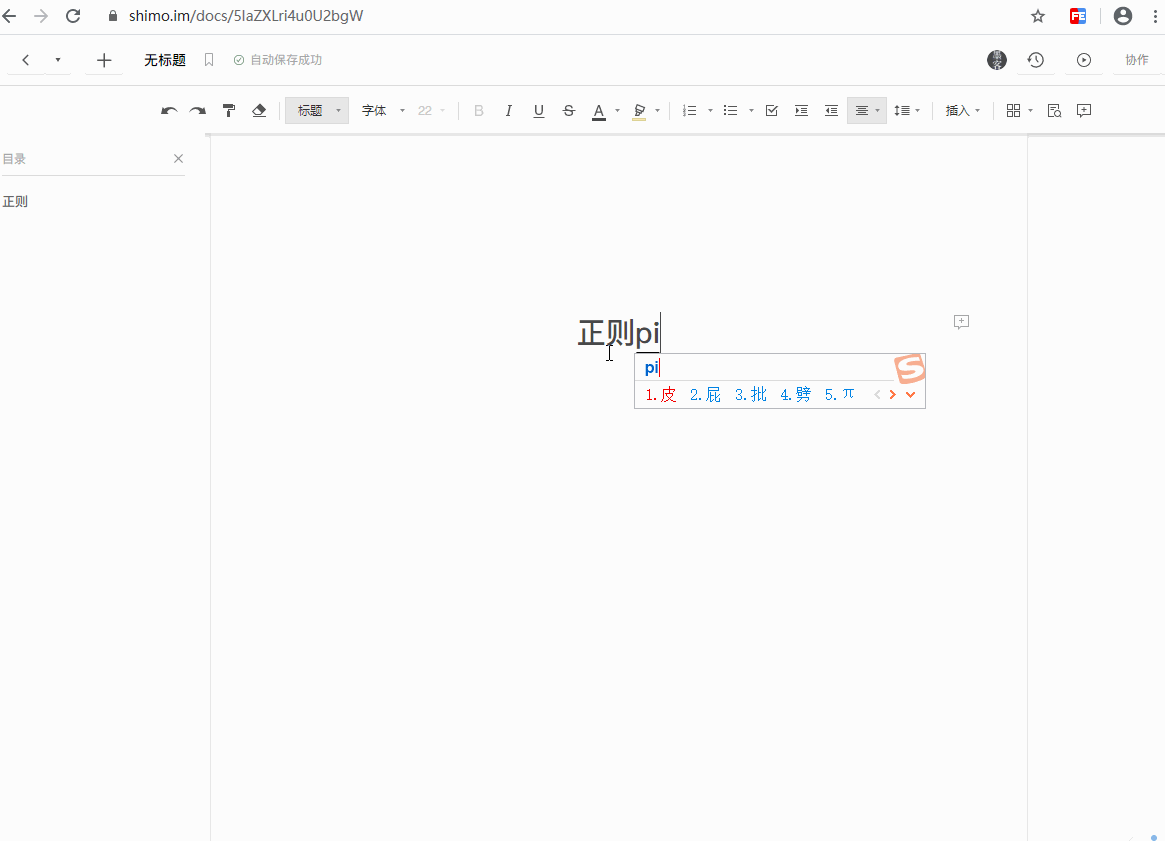This screenshot has width=1165, height=841.
Task: Toggle strikethrough formatting
Action: 568,111
